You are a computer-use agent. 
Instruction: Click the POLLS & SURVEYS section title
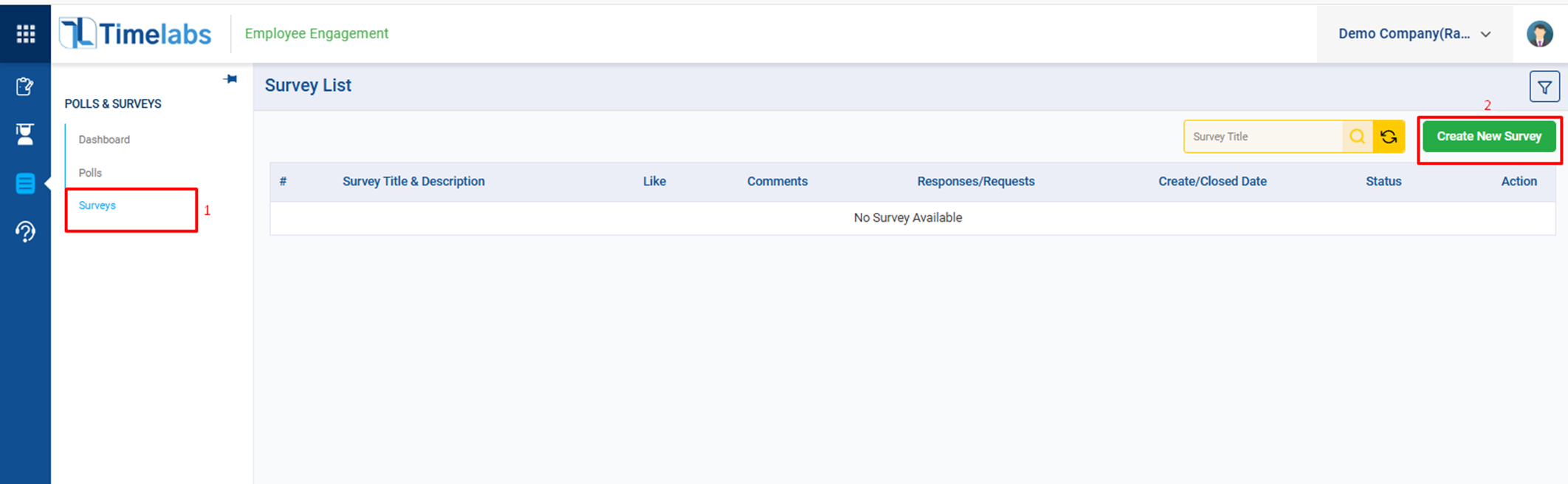click(x=113, y=104)
